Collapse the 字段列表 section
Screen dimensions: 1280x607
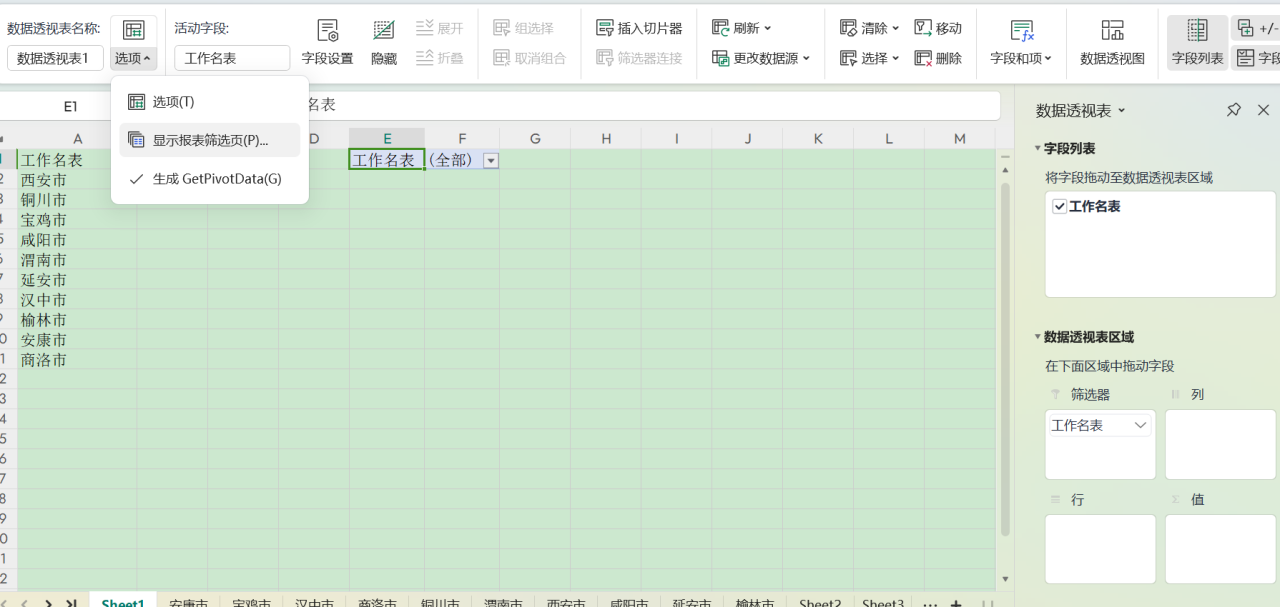coord(1038,148)
